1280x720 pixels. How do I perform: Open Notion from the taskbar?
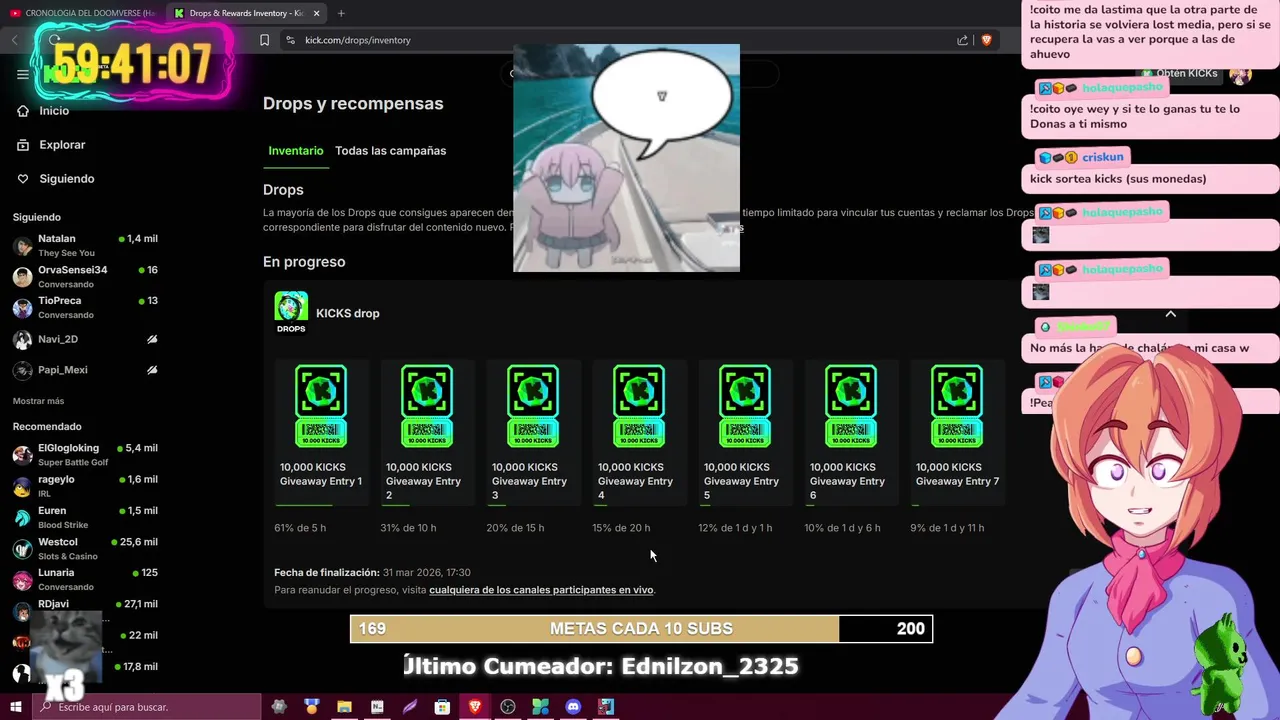pyautogui.click(x=377, y=707)
